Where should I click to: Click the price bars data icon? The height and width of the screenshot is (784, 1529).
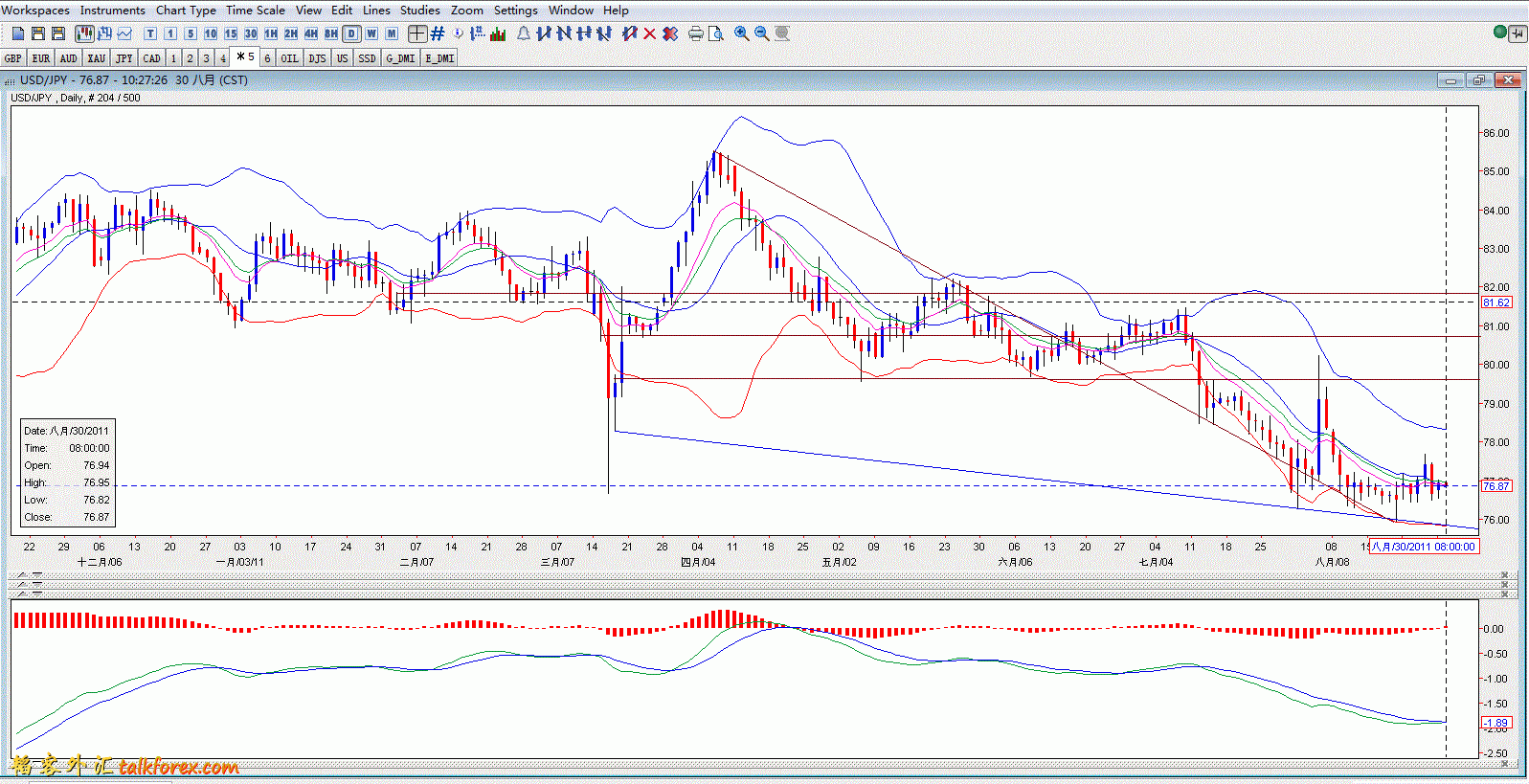(478, 34)
